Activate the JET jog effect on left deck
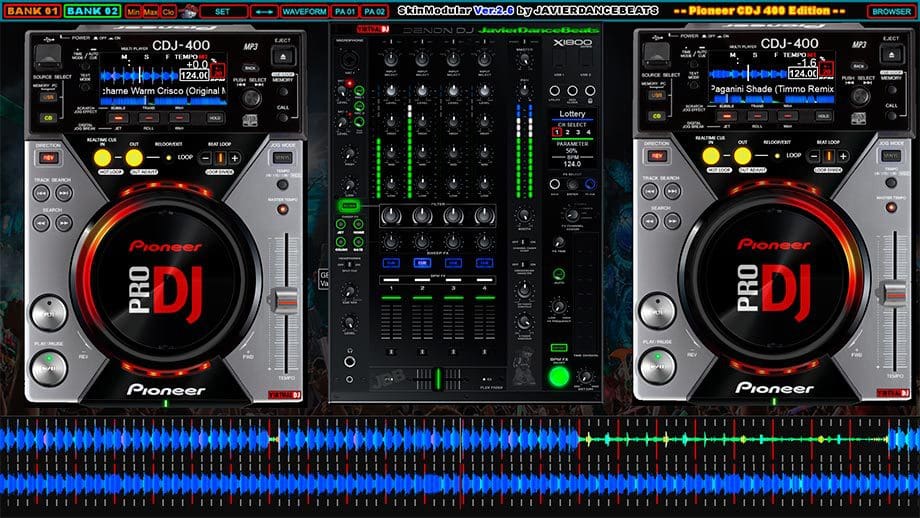The image size is (920, 518). click(x=118, y=118)
